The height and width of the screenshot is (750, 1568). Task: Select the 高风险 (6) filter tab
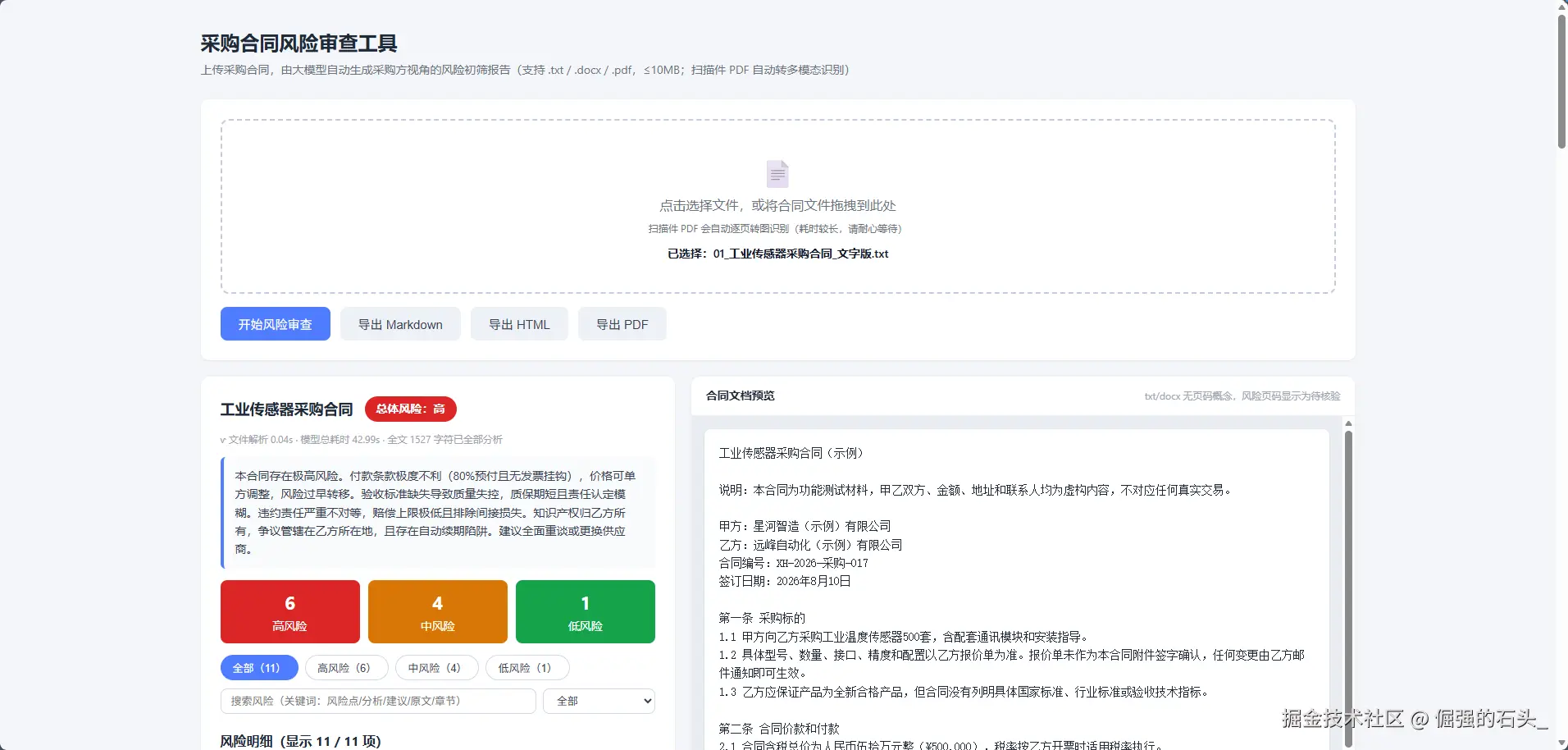pyautogui.click(x=347, y=668)
